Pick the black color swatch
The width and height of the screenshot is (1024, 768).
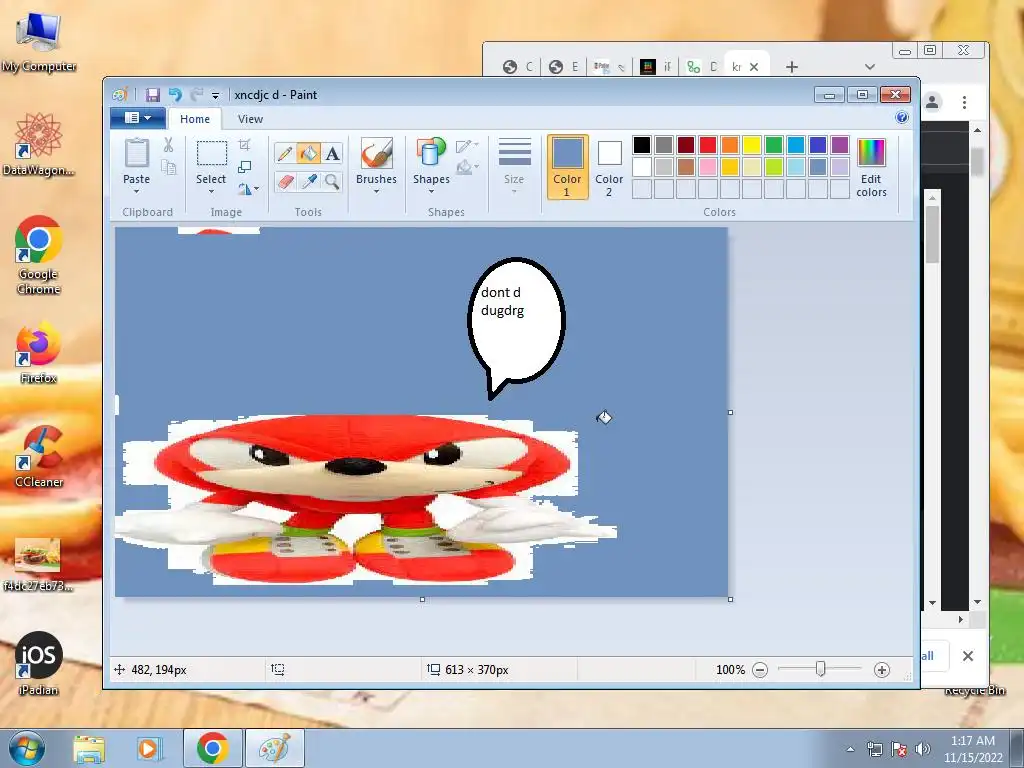[x=641, y=145]
